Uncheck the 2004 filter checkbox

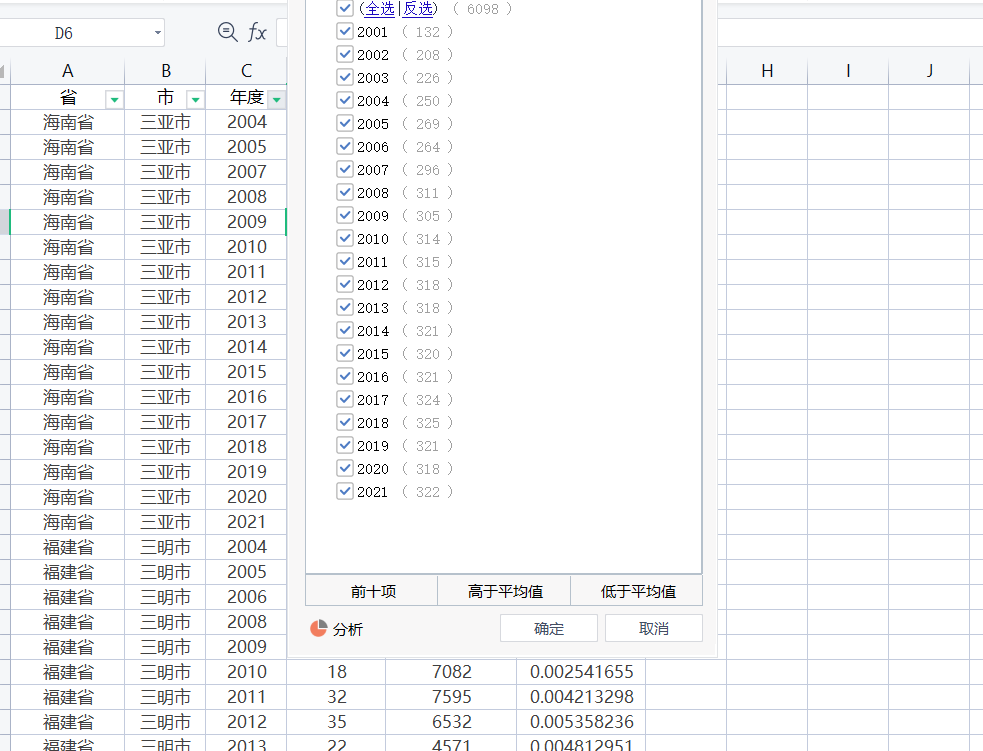point(345,100)
